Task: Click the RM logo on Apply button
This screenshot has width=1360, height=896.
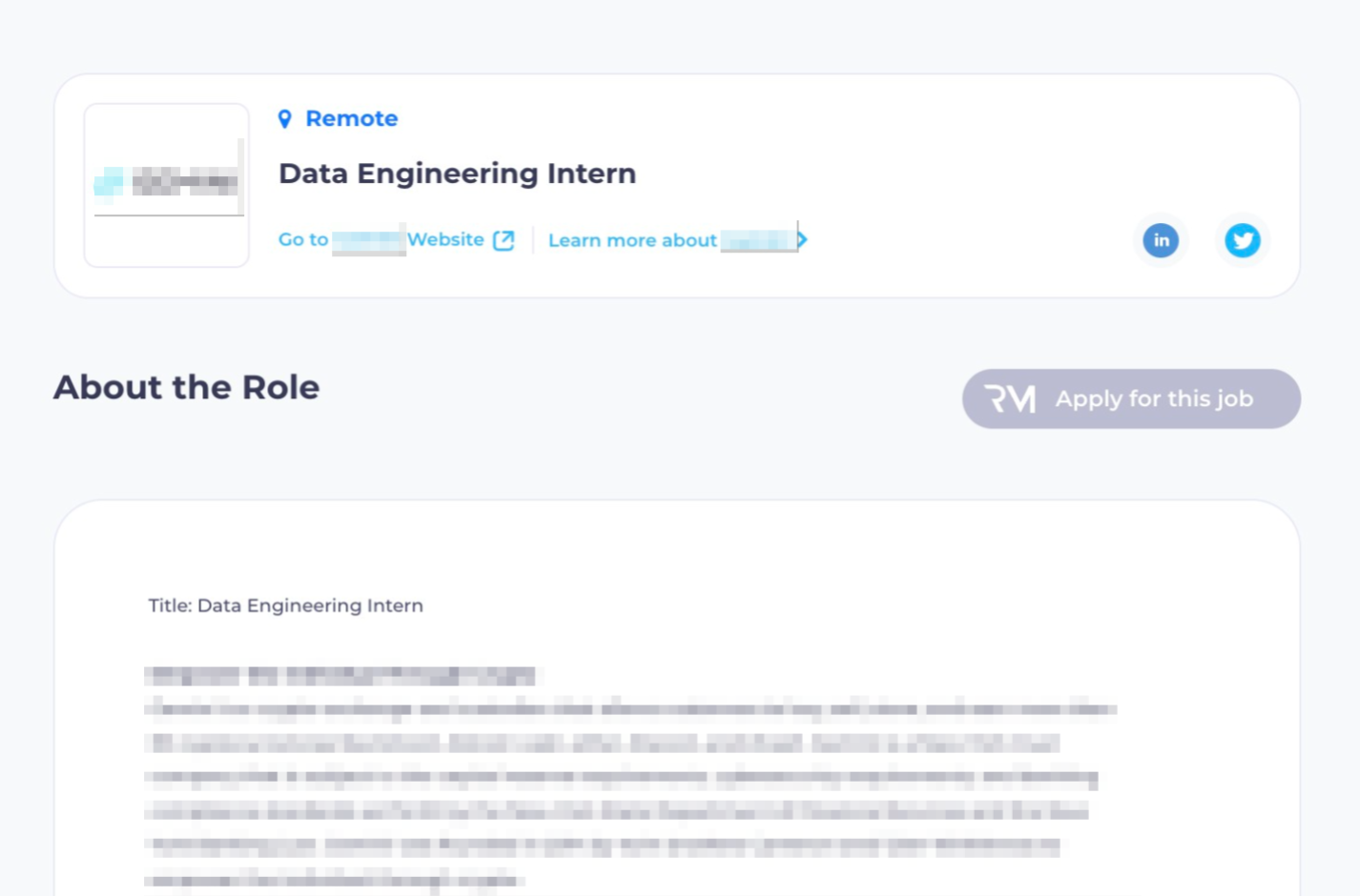Action: click(x=1010, y=398)
